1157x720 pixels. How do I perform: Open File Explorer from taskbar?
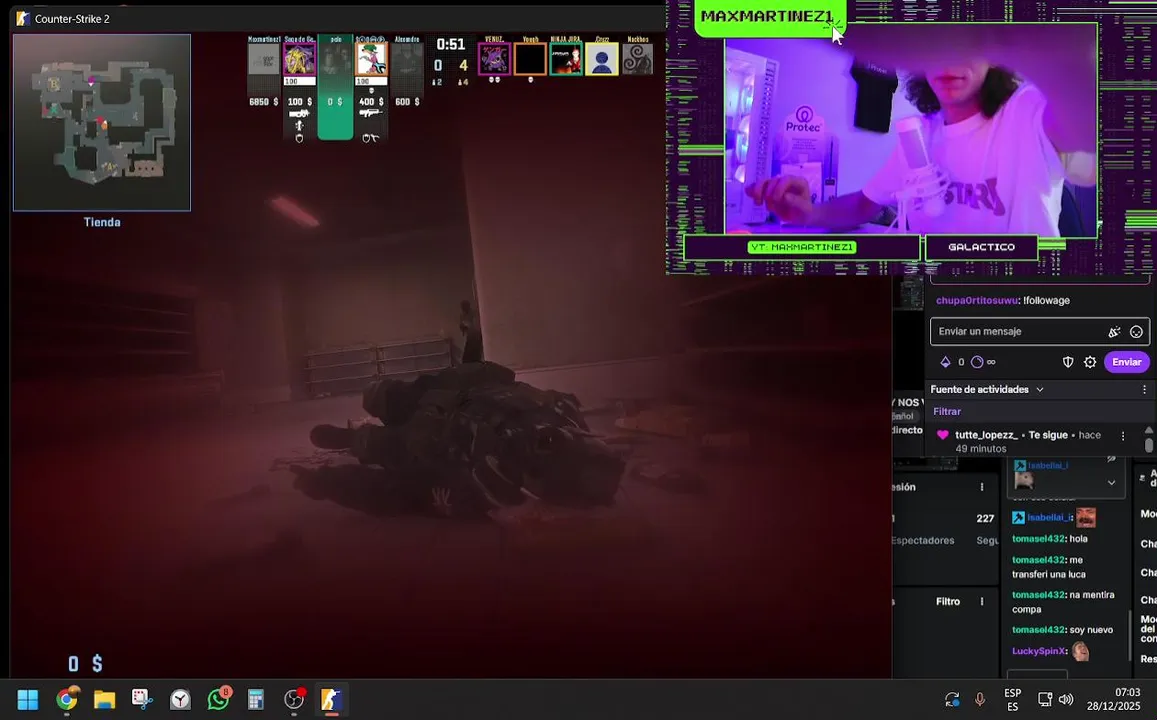104,699
